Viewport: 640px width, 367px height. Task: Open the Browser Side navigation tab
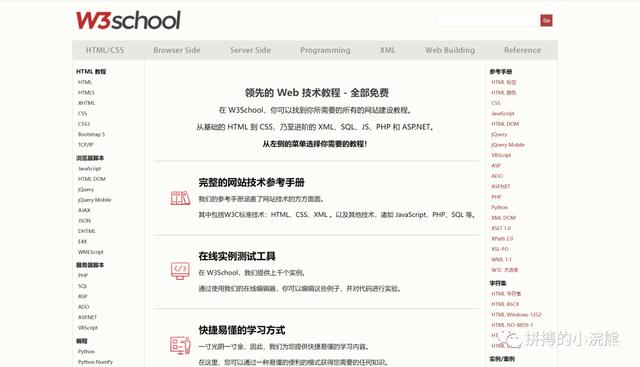(177, 50)
